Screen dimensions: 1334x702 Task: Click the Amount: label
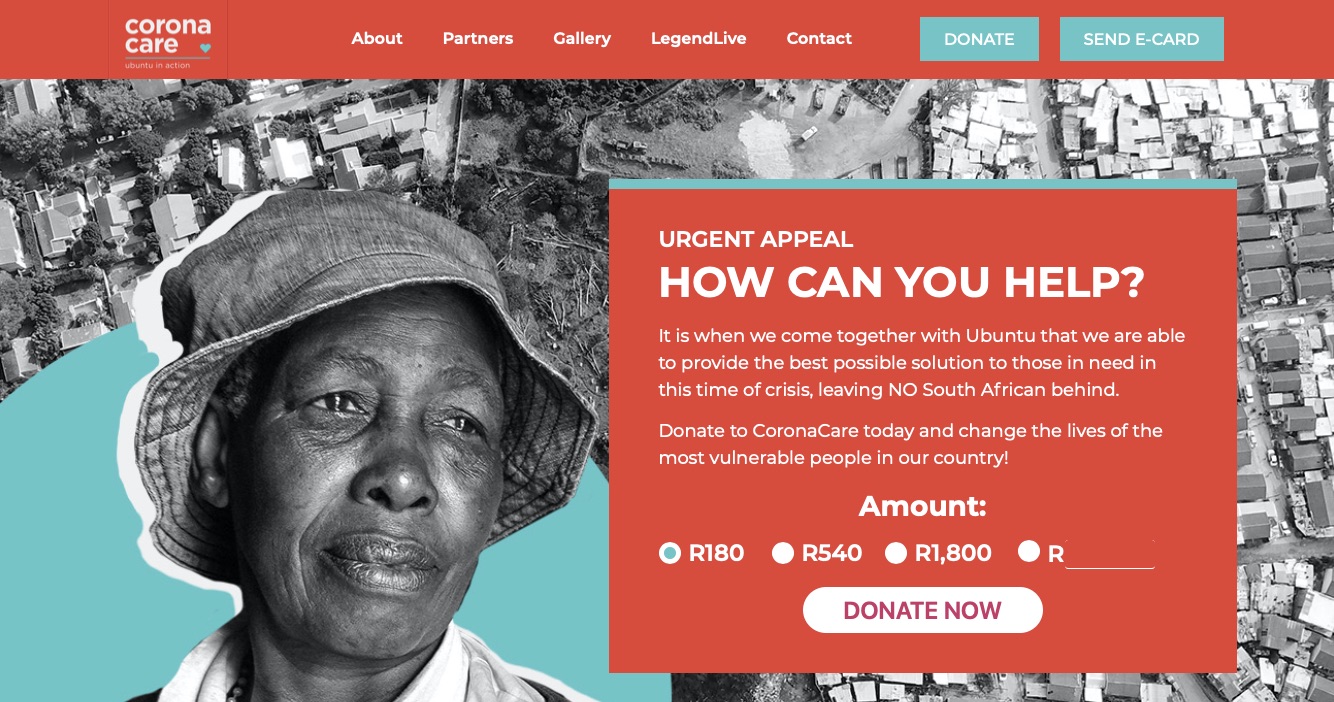922,507
